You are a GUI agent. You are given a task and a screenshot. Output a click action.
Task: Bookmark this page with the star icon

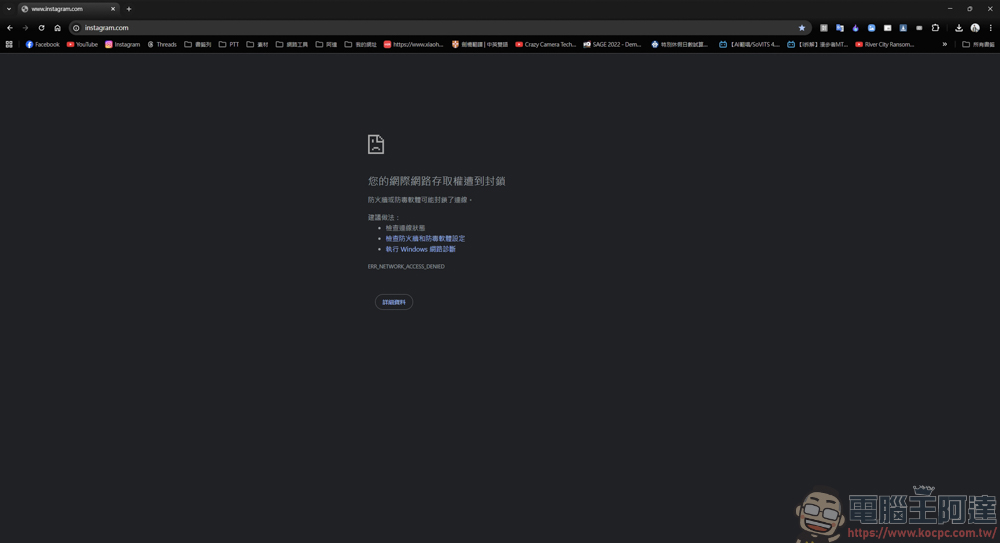click(802, 28)
